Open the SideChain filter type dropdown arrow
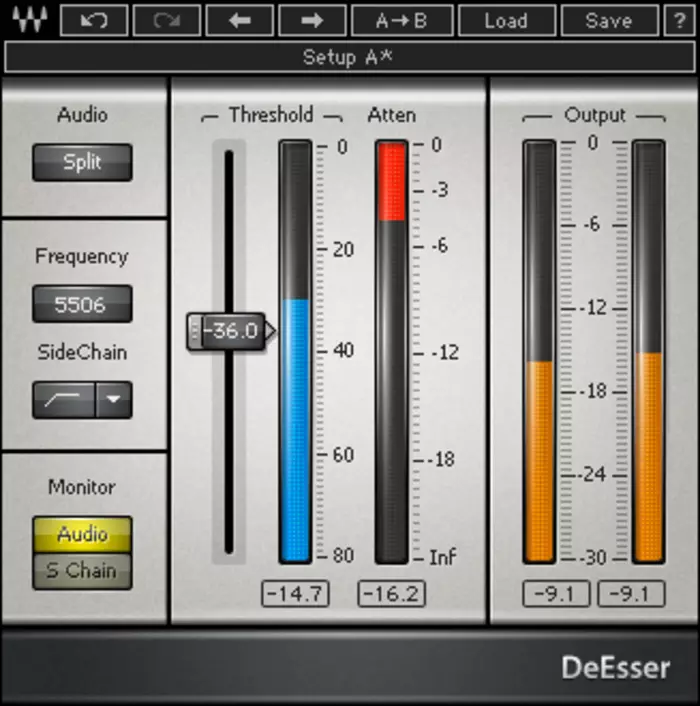This screenshot has width=700, height=706. (x=114, y=400)
